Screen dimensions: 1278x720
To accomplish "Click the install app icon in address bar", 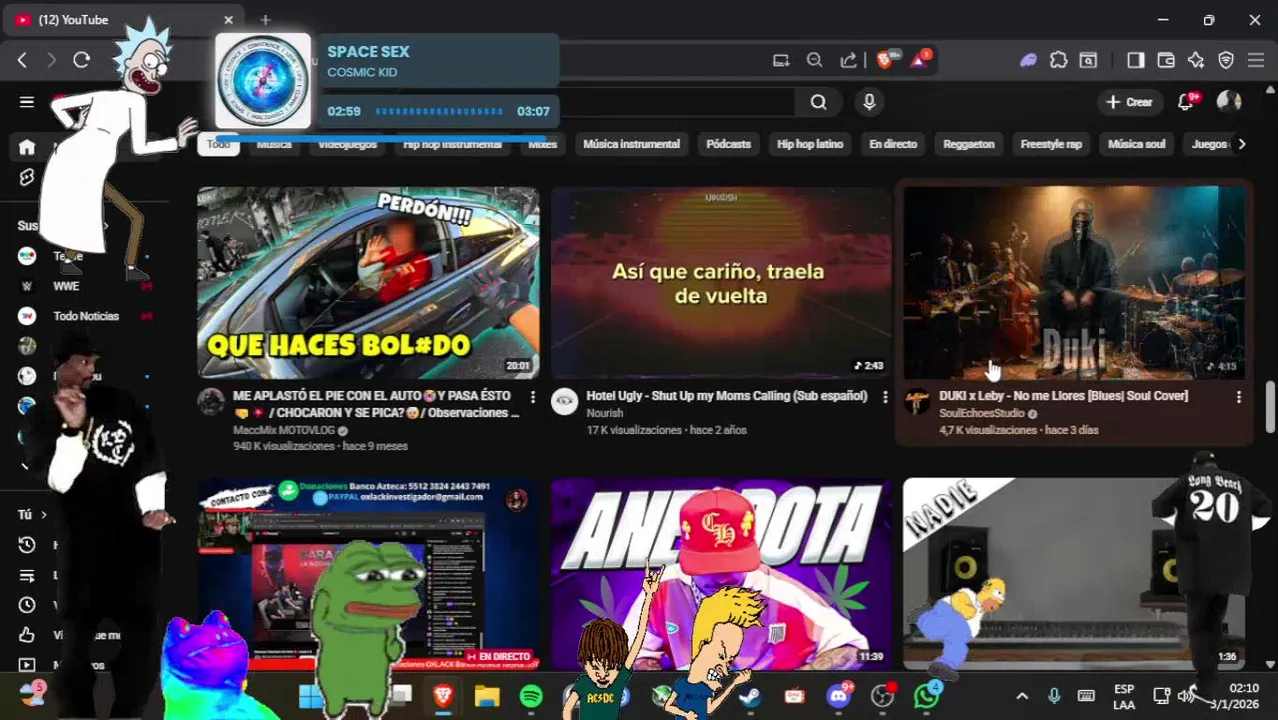I will 781,60.
